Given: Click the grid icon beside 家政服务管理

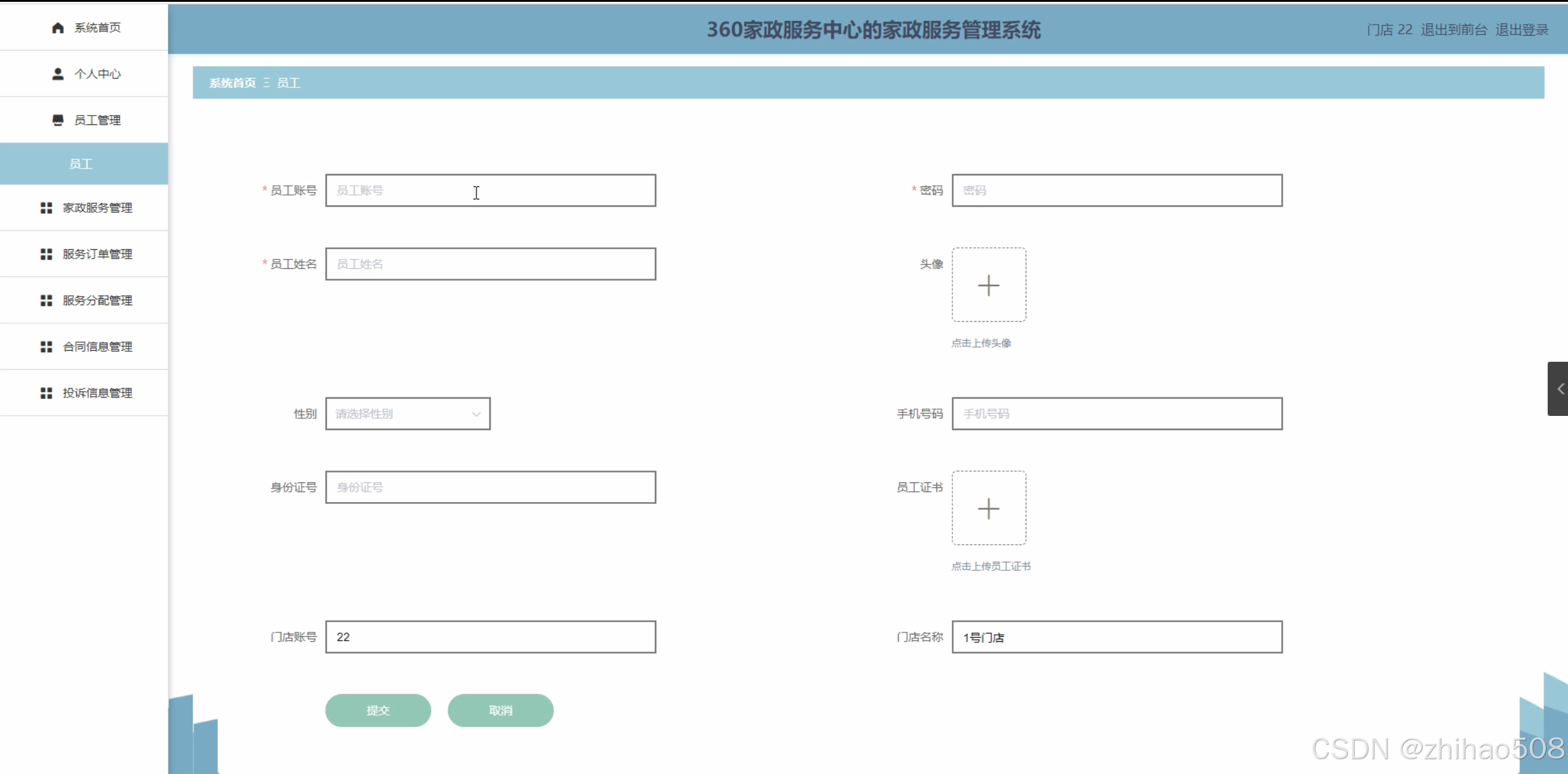Looking at the screenshot, I should [46, 208].
